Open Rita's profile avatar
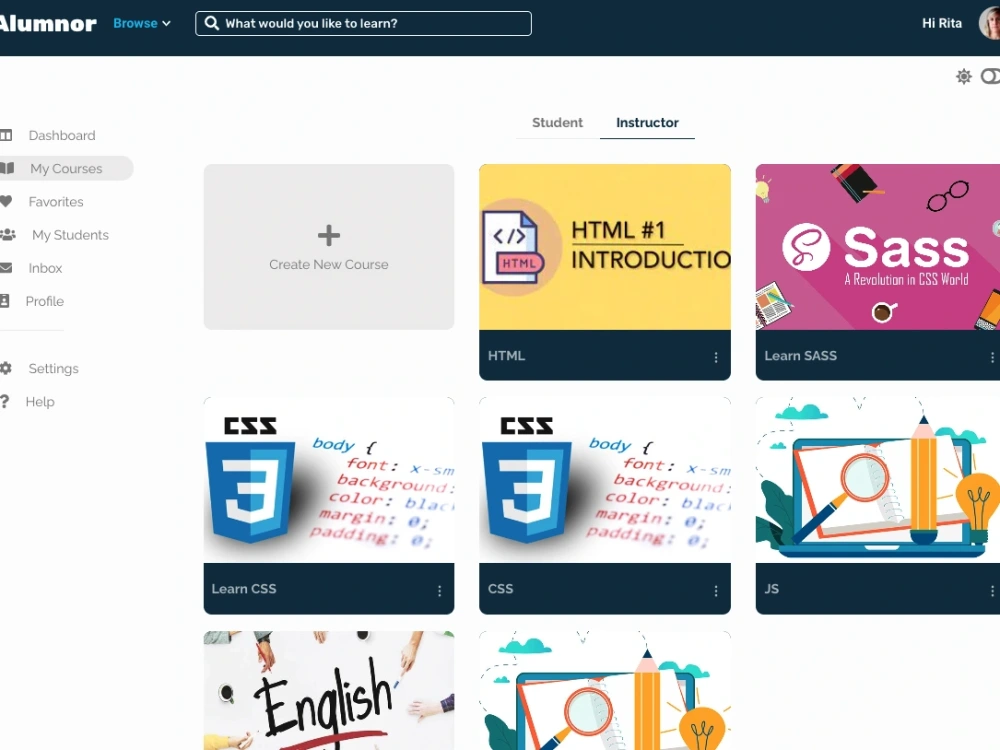Screen dimensions: 1000x750 click(990, 24)
